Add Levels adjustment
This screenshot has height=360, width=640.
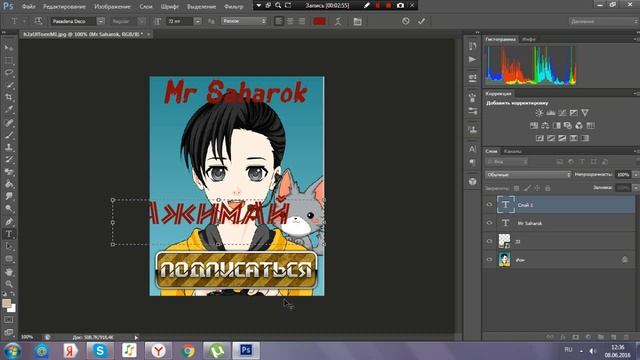point(551,113)
